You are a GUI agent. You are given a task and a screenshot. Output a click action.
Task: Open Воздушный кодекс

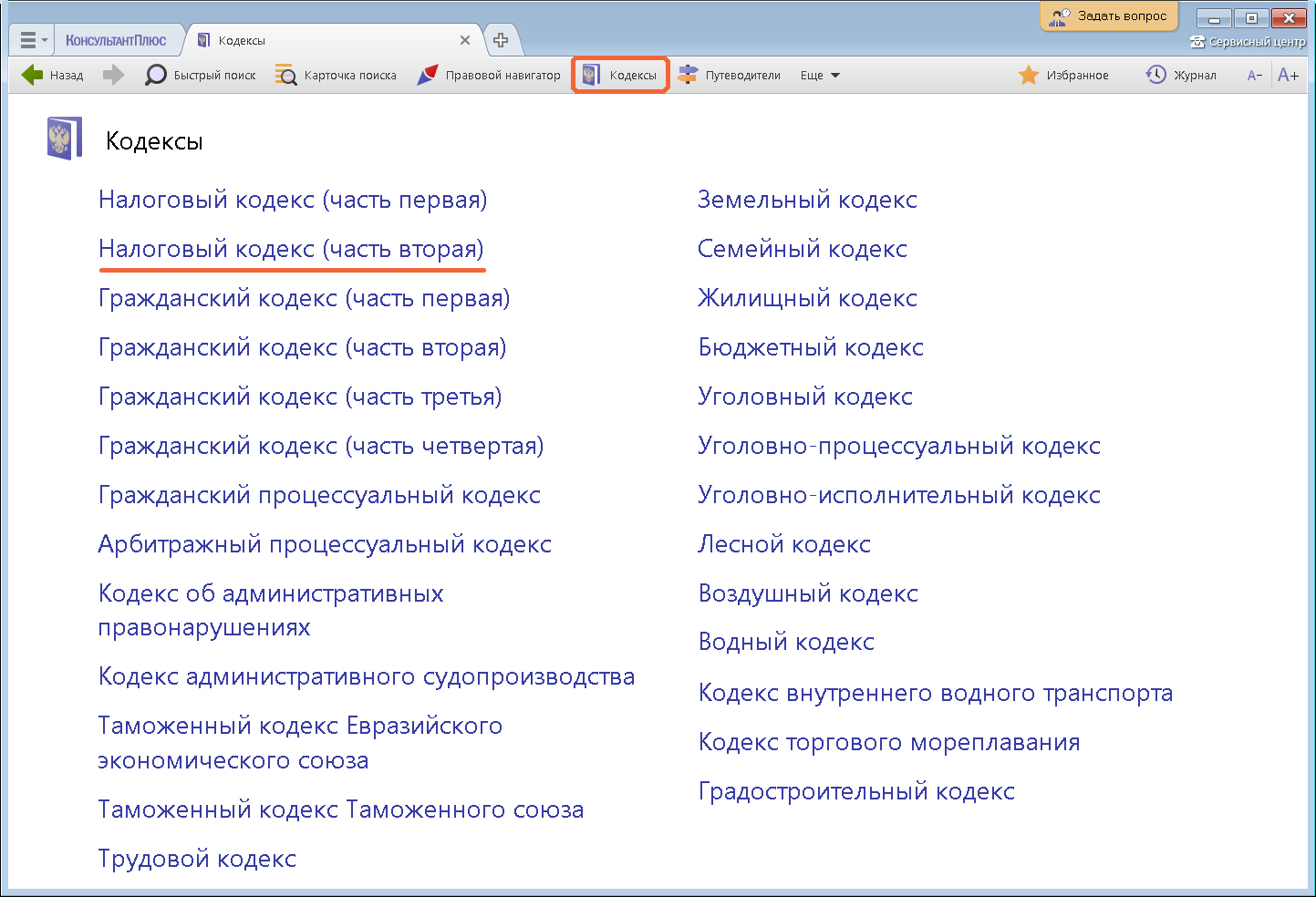(x=808, y=593)
